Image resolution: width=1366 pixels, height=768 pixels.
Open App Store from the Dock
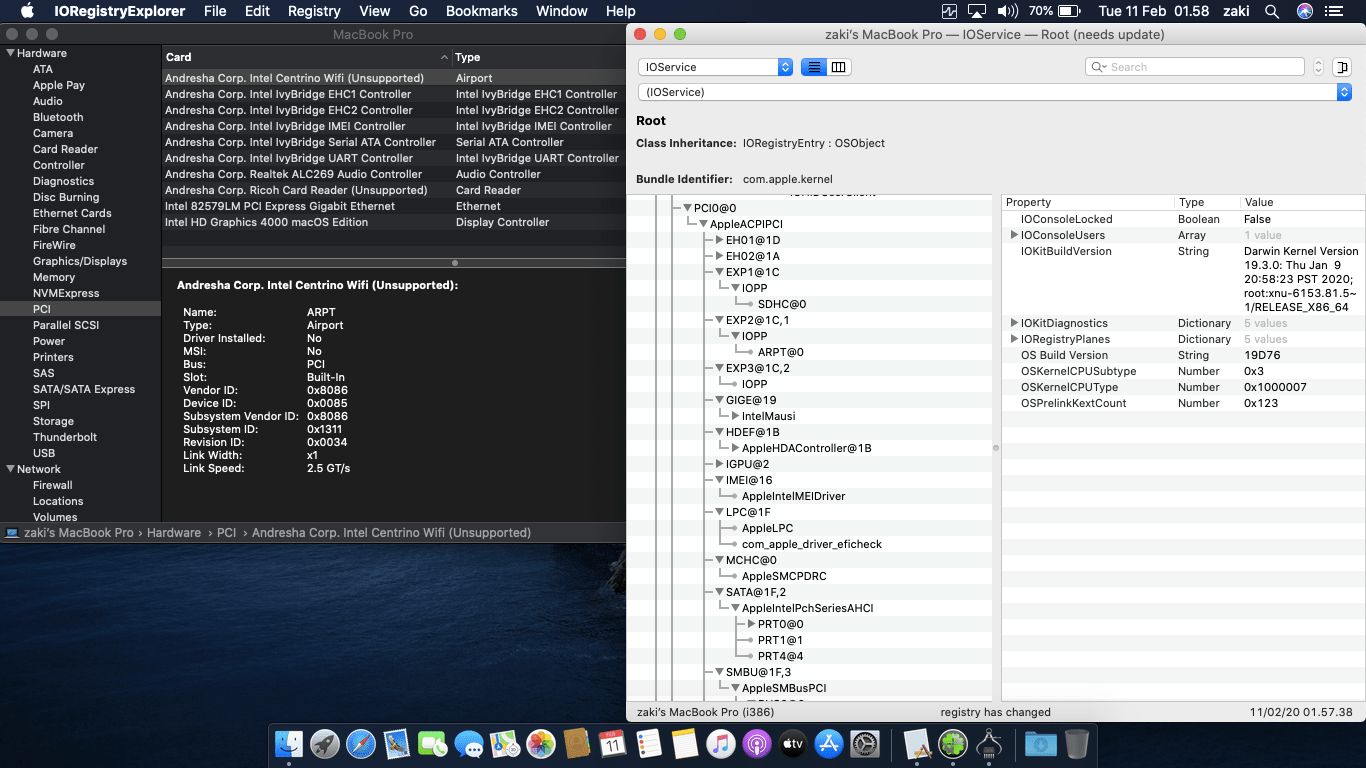coord(829,743)
